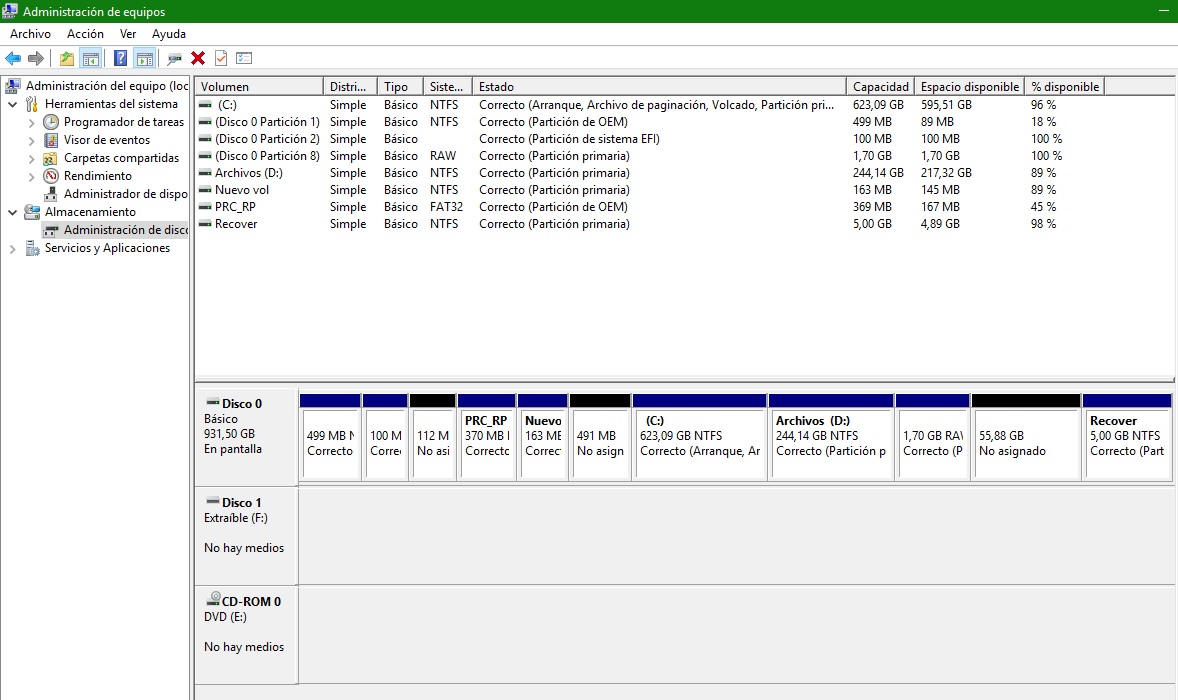The image size is (1178, 700).
Task: Click the gray Forward arrow in toolbar
Action: [x=35, y=59]
